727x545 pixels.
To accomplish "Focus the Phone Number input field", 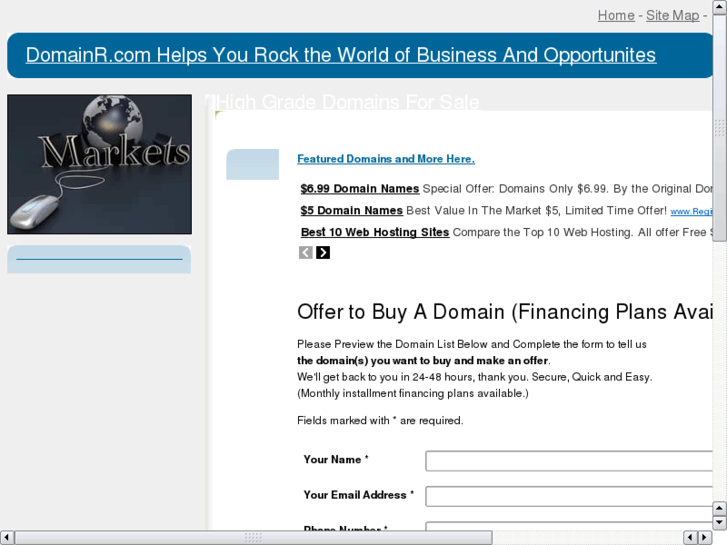I will [x=569, y=526].
